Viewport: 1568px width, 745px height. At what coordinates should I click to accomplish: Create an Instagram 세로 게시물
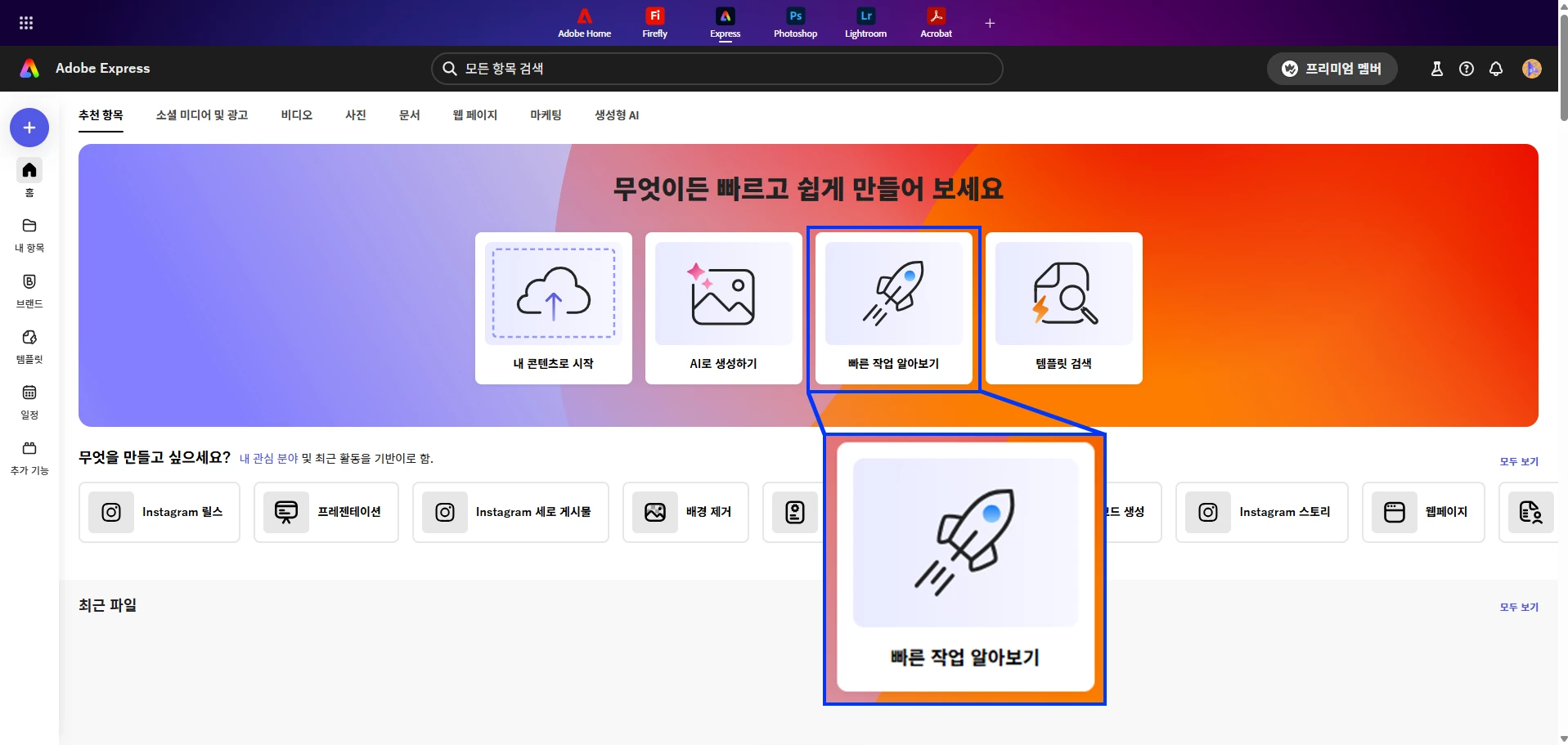pyautogui.click(x=511, y=512)
